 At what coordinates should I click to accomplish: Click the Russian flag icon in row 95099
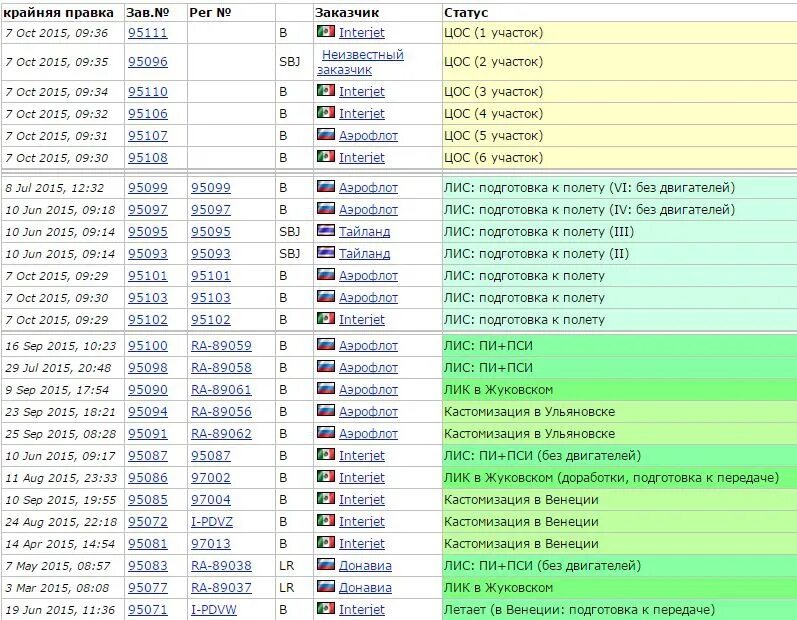(x=326, y=187)
